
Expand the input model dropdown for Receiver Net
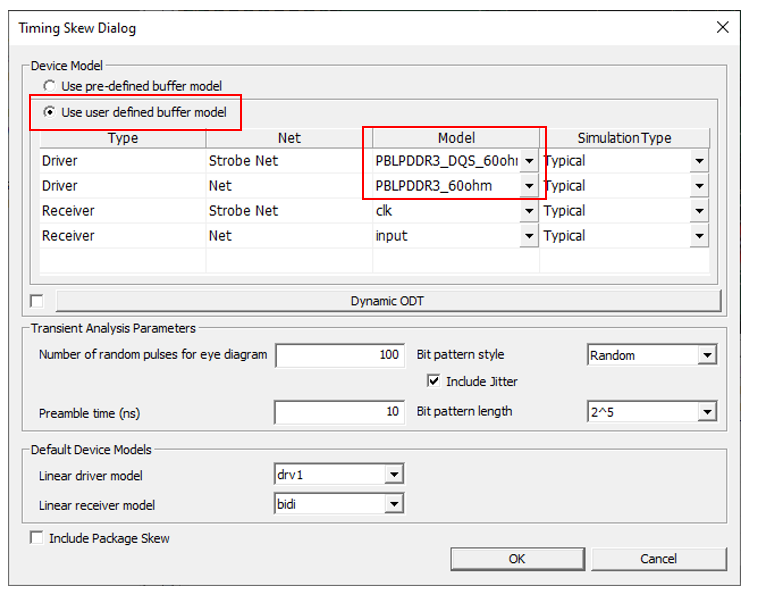tap(529, 236)
